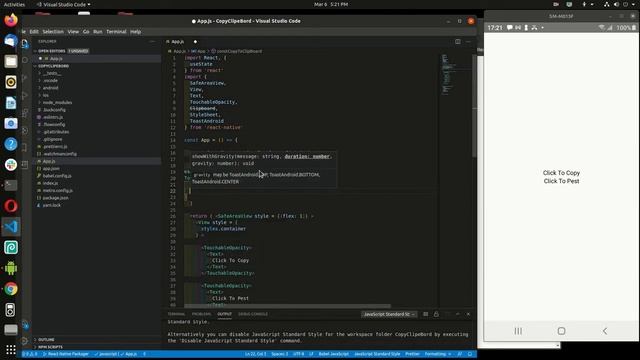Open Source Control view in activity bar
Screen dimensions: 640x360
tap(25, 78)
